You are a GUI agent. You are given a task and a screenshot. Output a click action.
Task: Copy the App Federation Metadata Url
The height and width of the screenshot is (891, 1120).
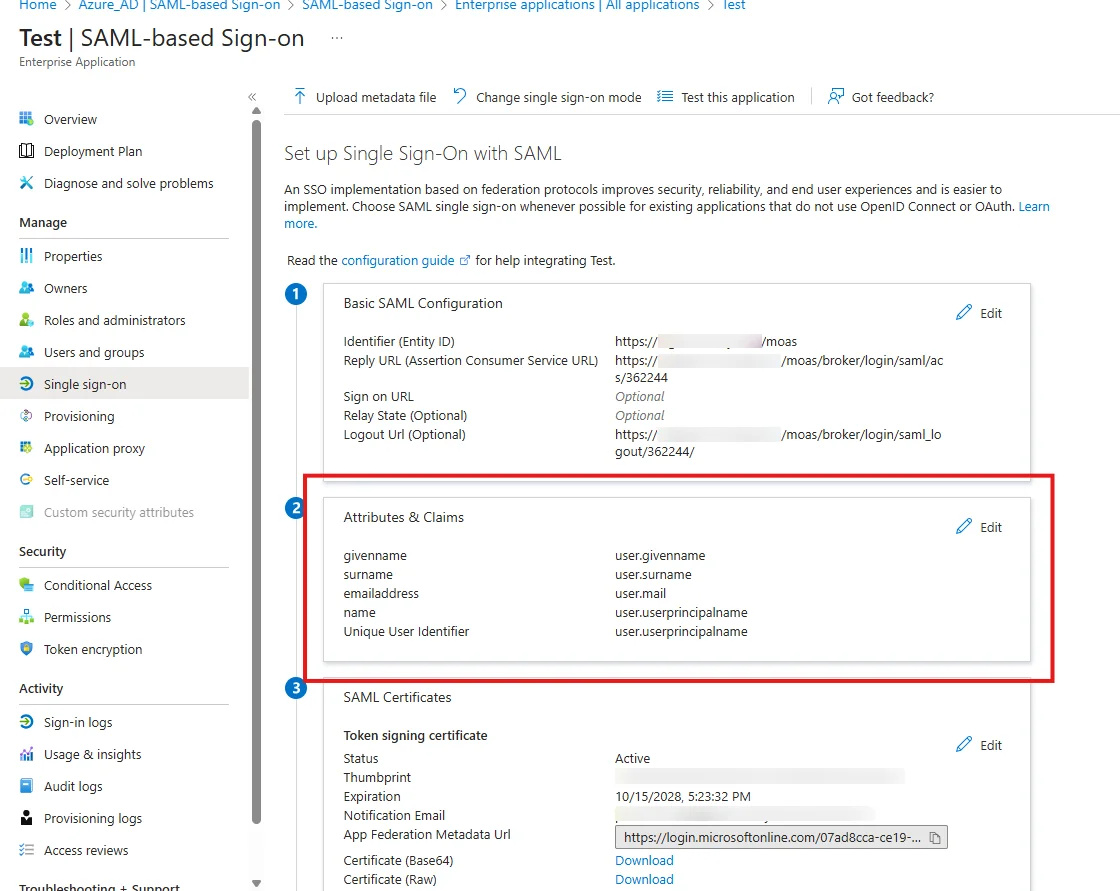(935, 838)
